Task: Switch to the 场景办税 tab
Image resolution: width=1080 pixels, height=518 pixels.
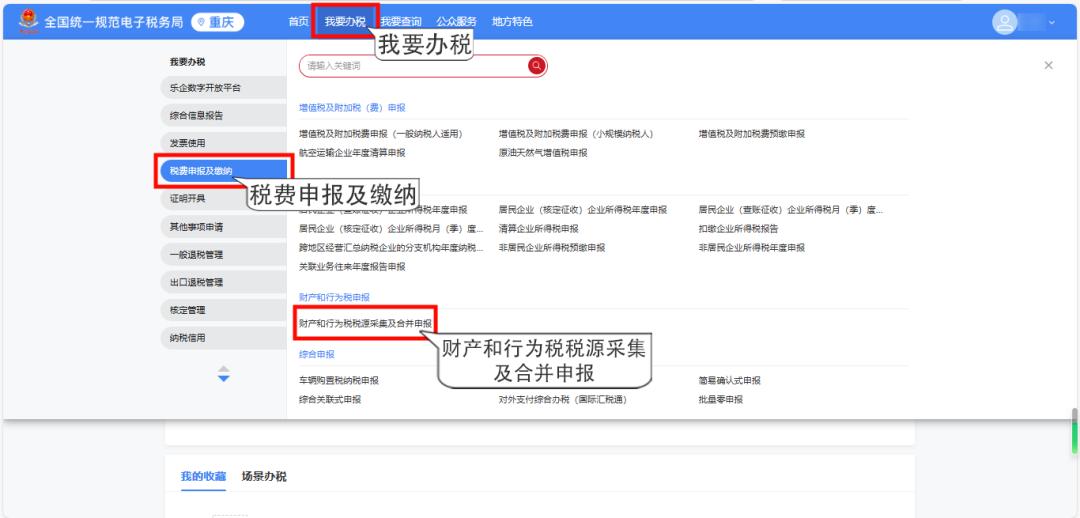Action: click(264, 477)
